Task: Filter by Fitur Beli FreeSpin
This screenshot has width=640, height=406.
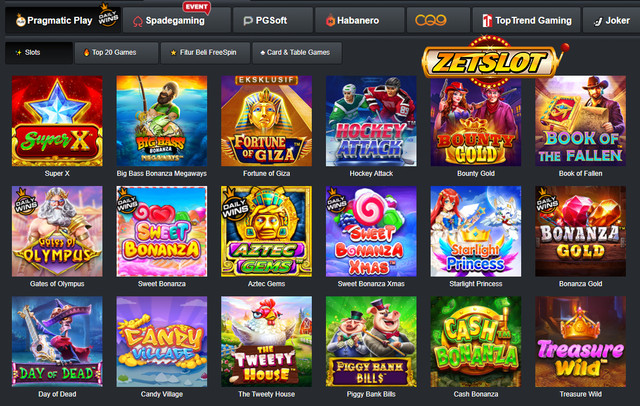Action: click(x=205, y=53)
